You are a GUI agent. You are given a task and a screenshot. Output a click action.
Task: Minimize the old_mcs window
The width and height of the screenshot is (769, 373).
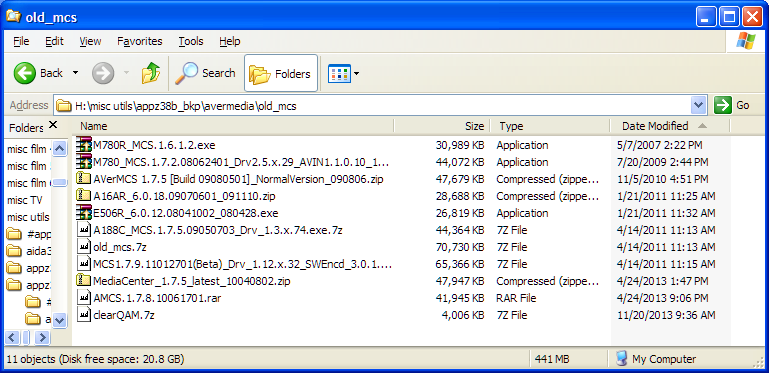click(707, 18)
